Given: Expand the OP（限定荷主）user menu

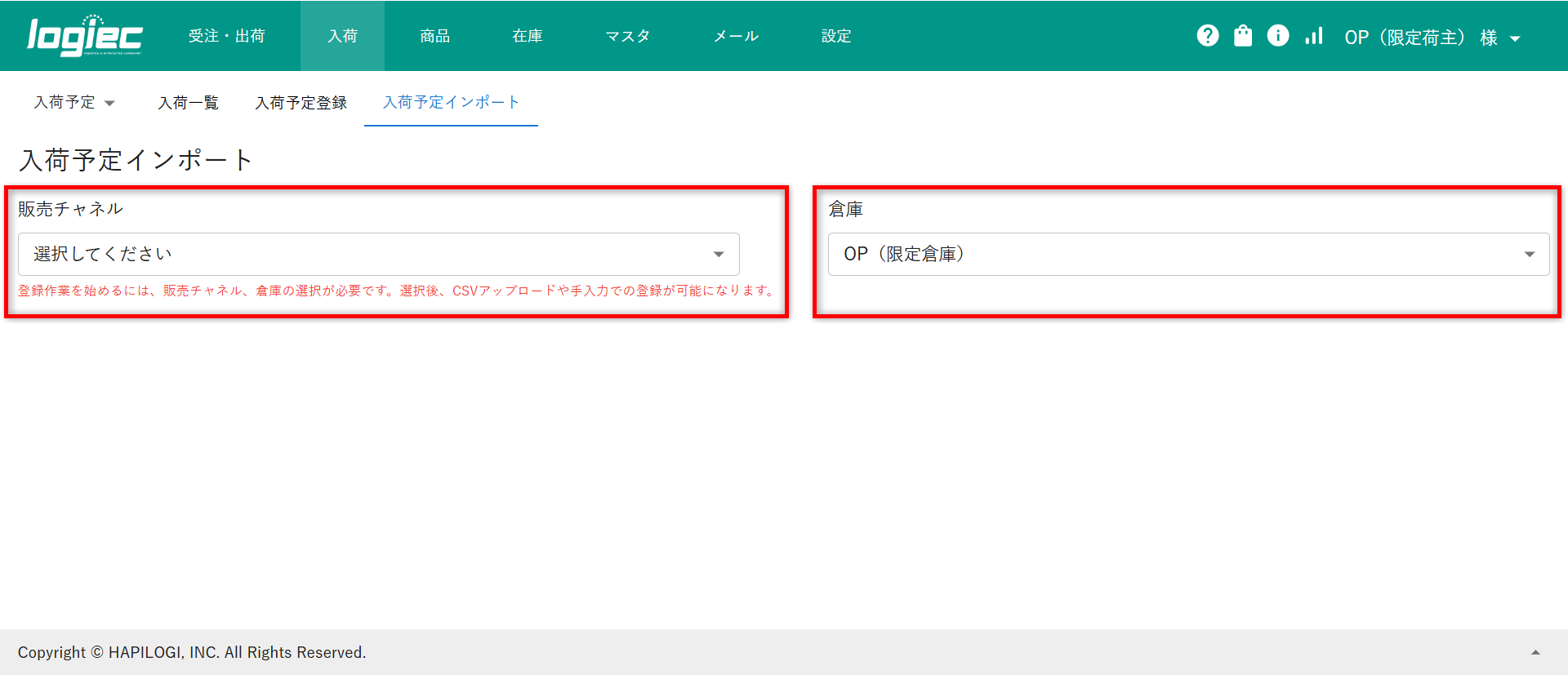Looking at the screenshot, I should pyautogui.click(x=1432, y=38).
